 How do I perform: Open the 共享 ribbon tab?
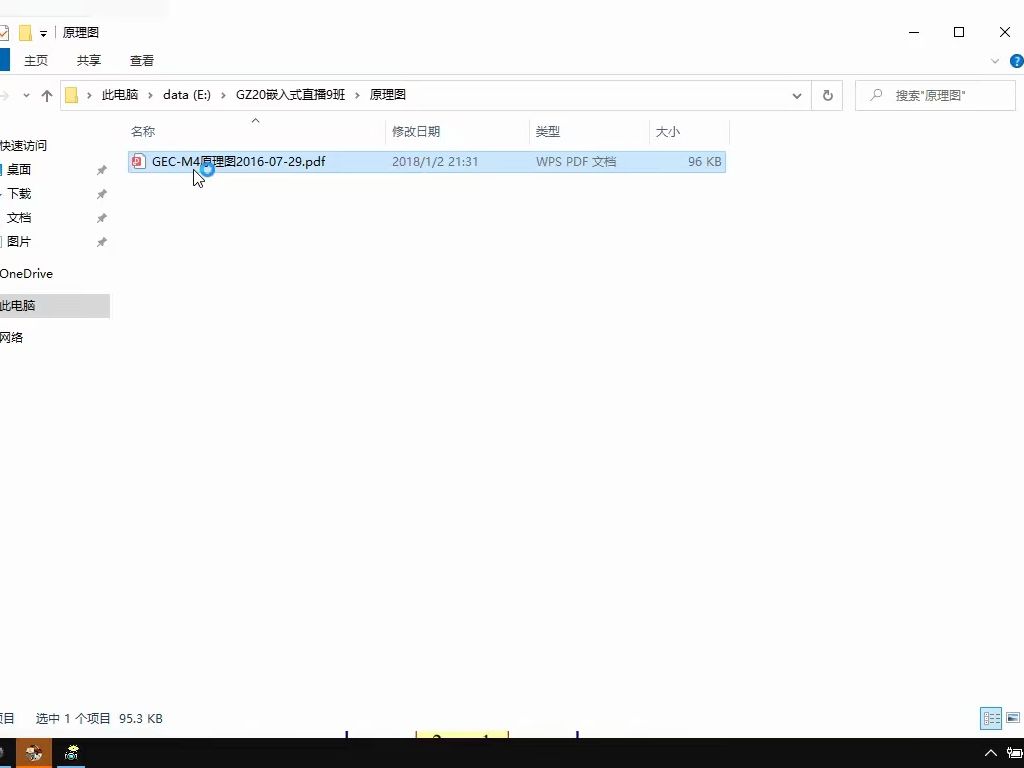click(x=88, y=60)
